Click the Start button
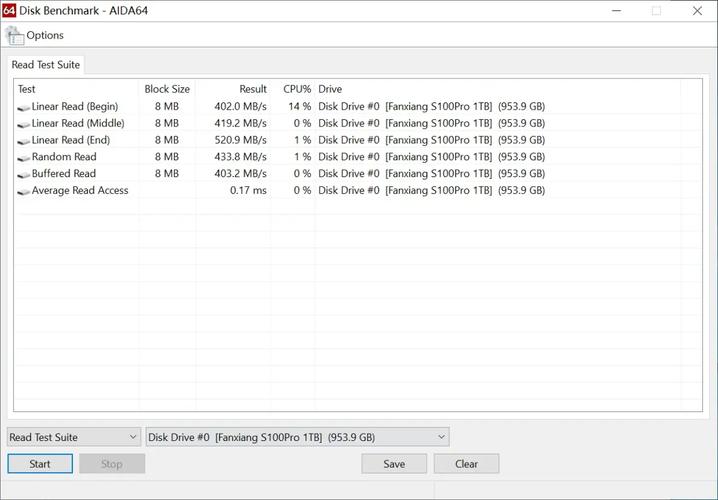 [x=40, y=464]
